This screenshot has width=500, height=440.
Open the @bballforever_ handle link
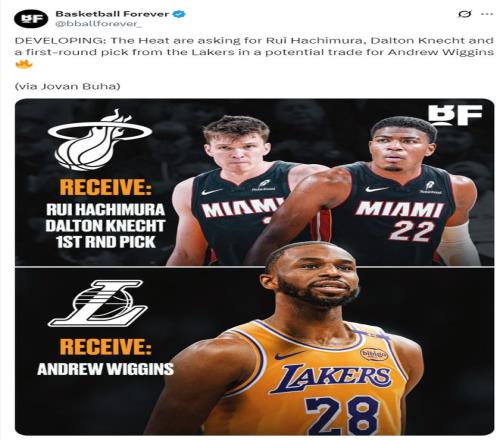pos(98,24)
